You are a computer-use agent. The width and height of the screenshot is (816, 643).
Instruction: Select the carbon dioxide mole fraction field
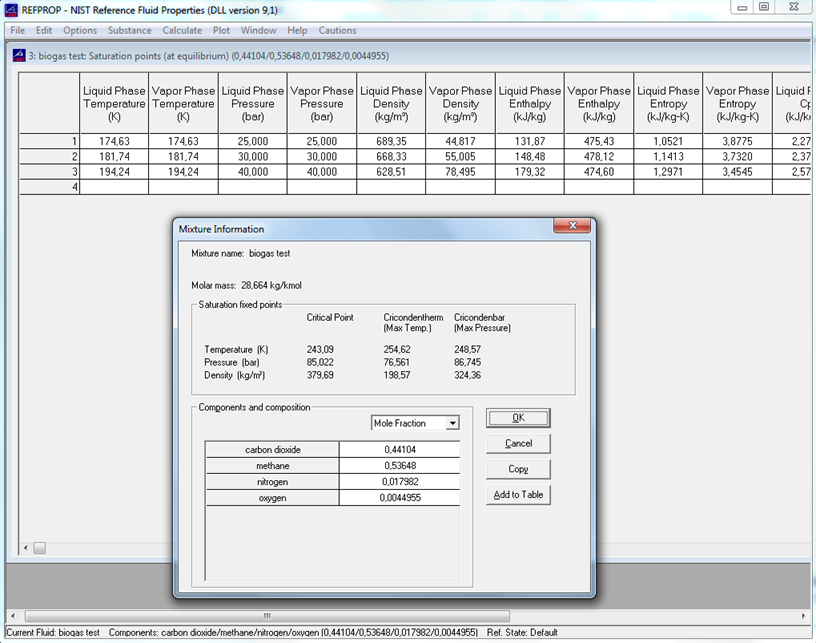pos(400,449)
